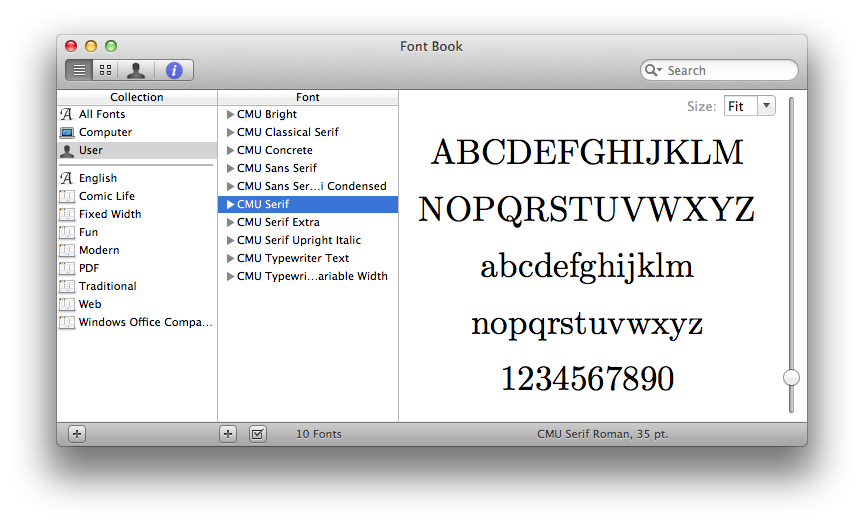Select the All Fonts collection
The width and height of the screenshot is (864, 525).
[x=102, y=114]
